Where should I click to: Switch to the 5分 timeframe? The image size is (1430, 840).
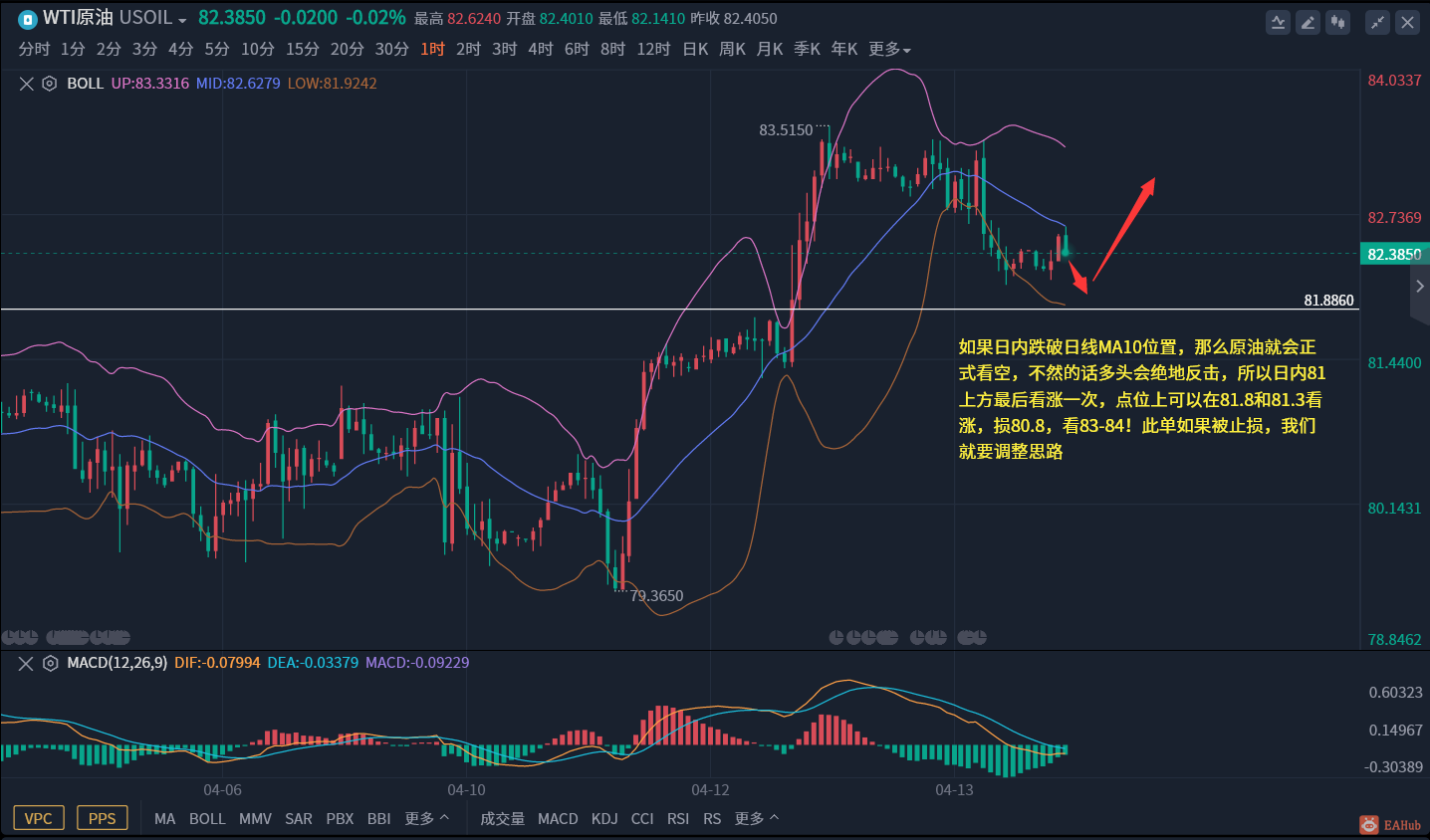tap(217, 49)
